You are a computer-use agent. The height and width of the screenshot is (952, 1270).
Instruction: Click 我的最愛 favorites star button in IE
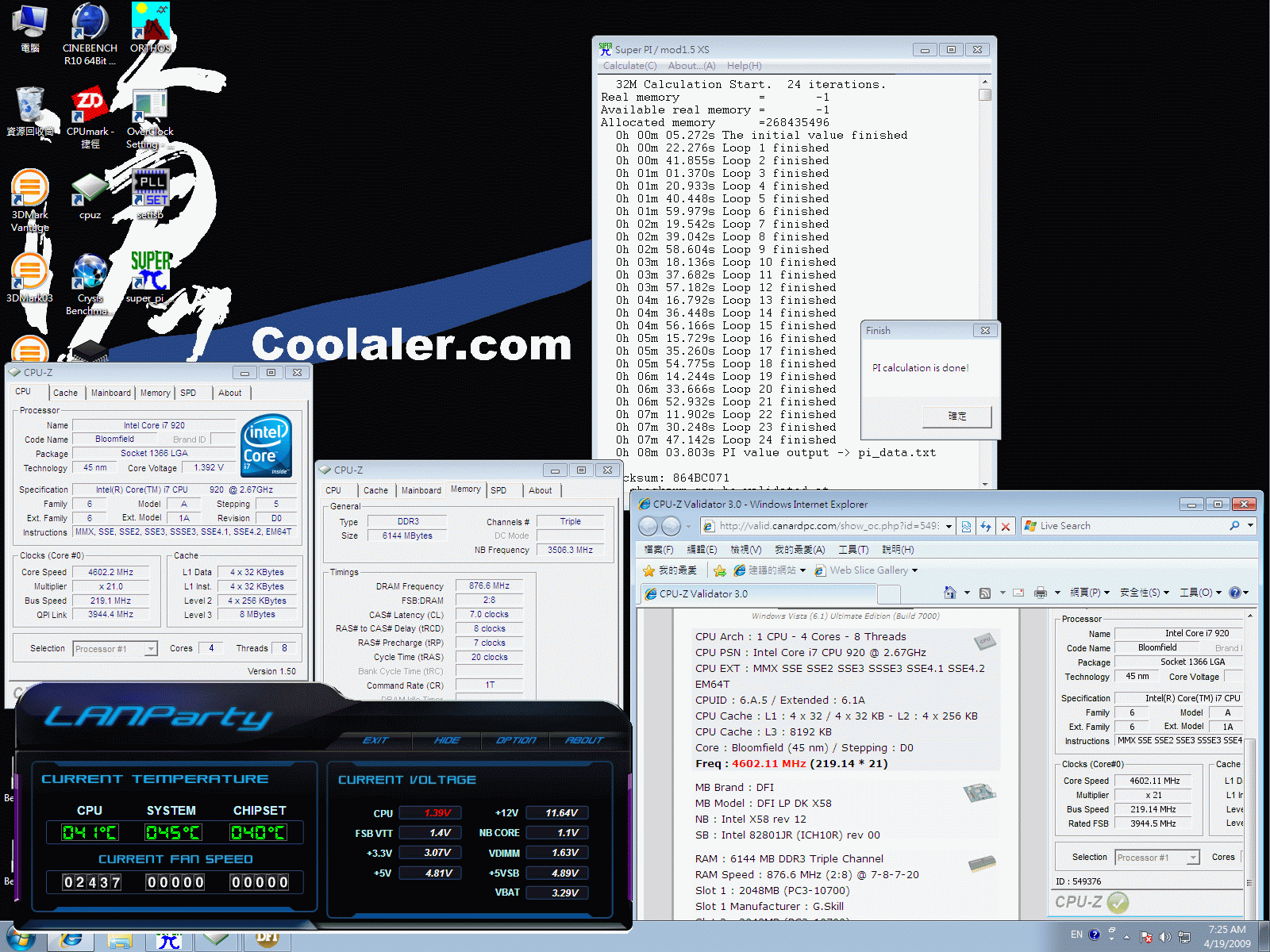pos(670,570)
